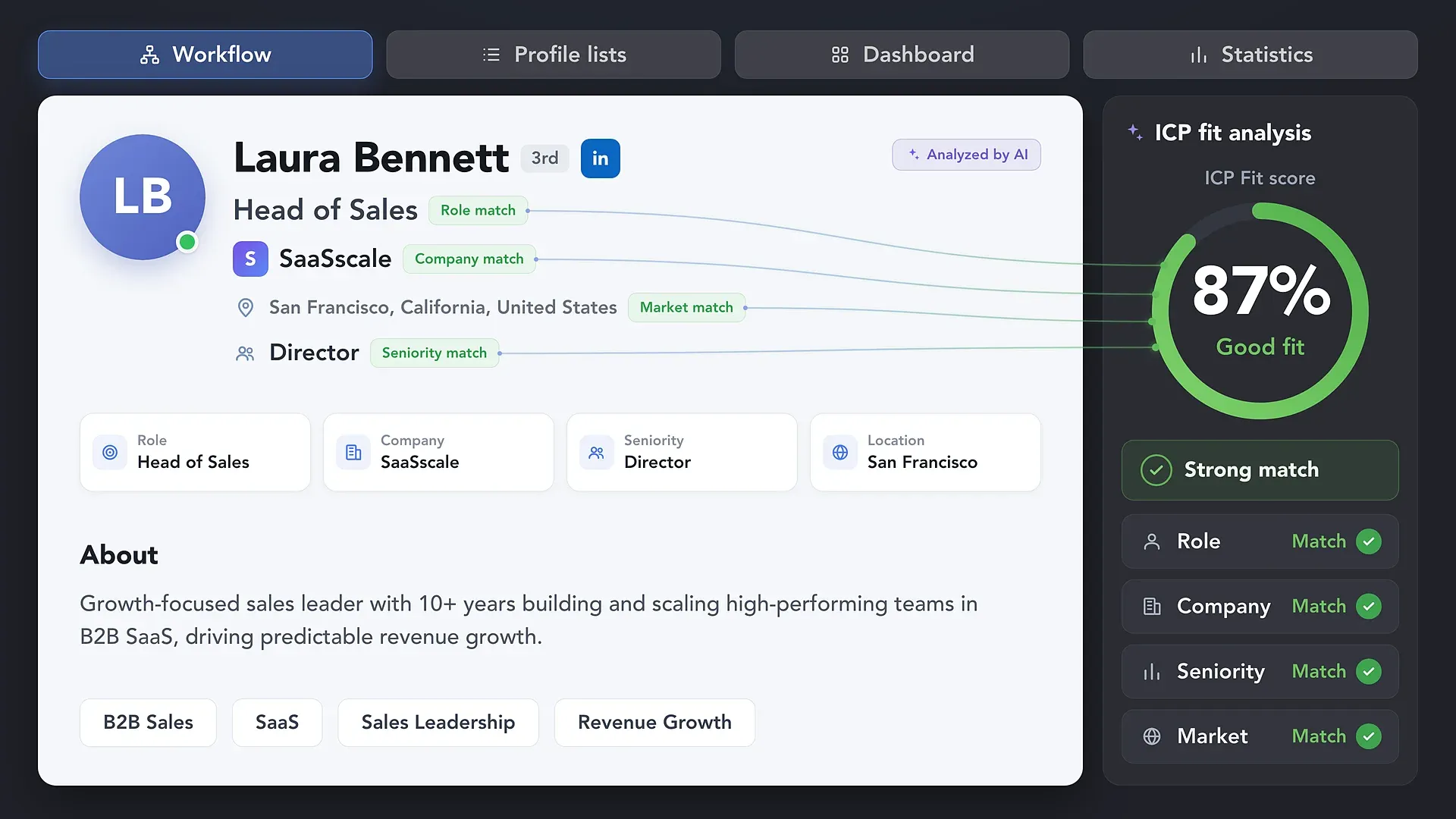This screenshot has height=819, width=1456.
Task: Click the location pin icon
Action: point(245,307)
